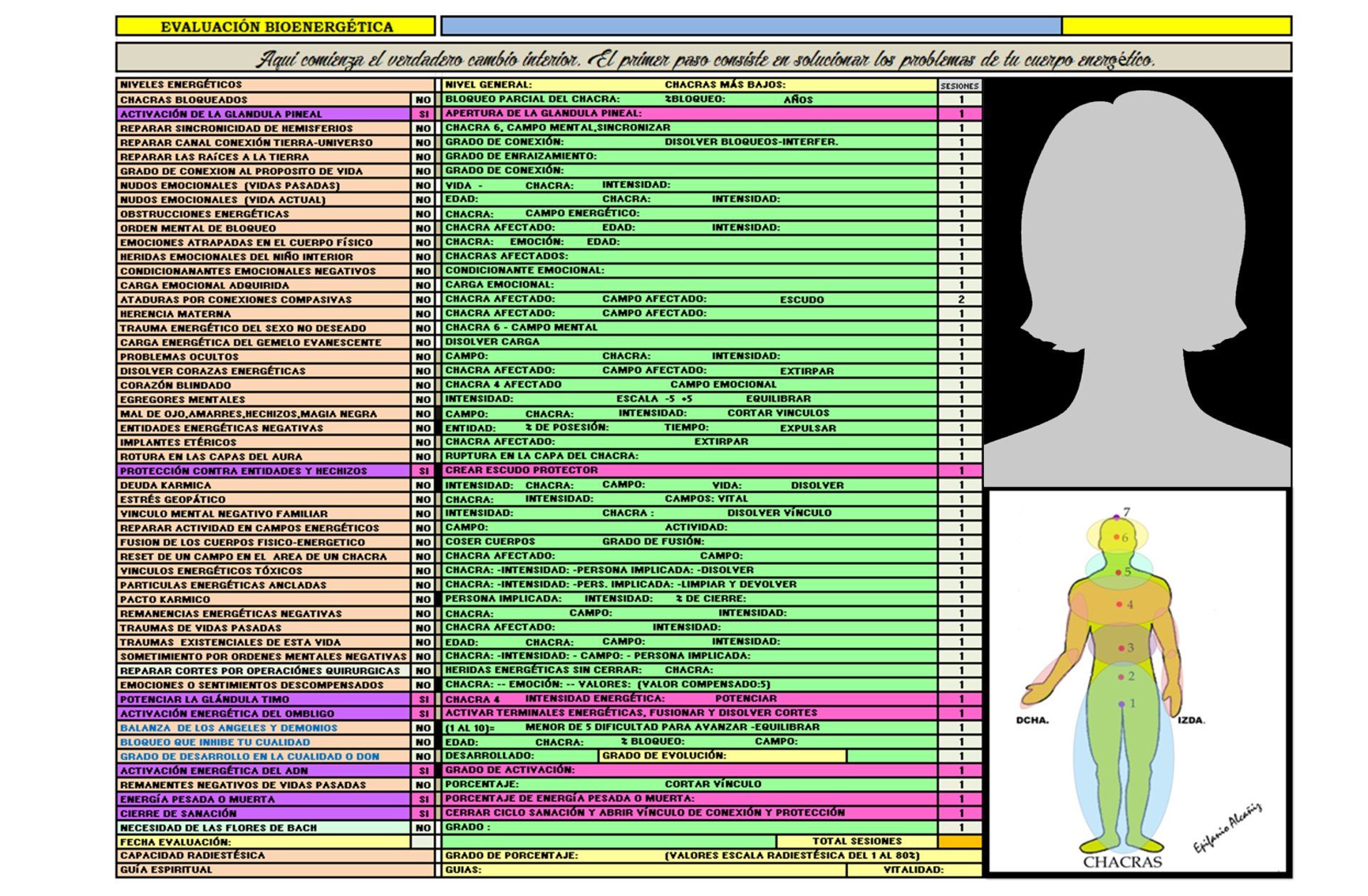Toggle NO cell for Deuda Karmica row
Image resolution: width=1368 pixels, height=896 pixels.
(423, 485)
